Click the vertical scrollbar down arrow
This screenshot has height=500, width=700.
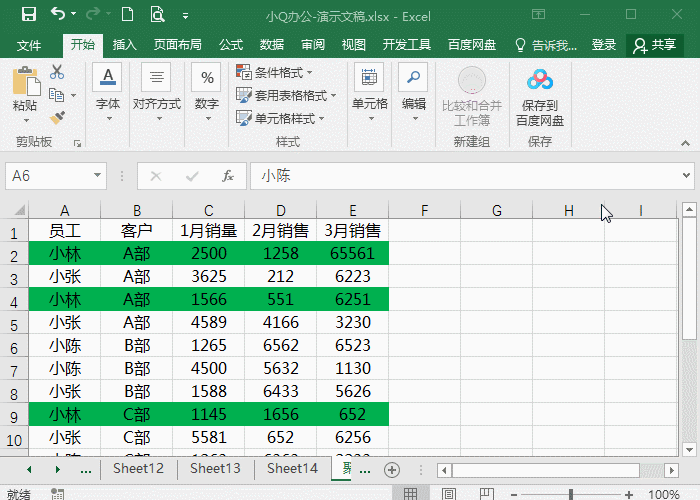pos(690,449)
